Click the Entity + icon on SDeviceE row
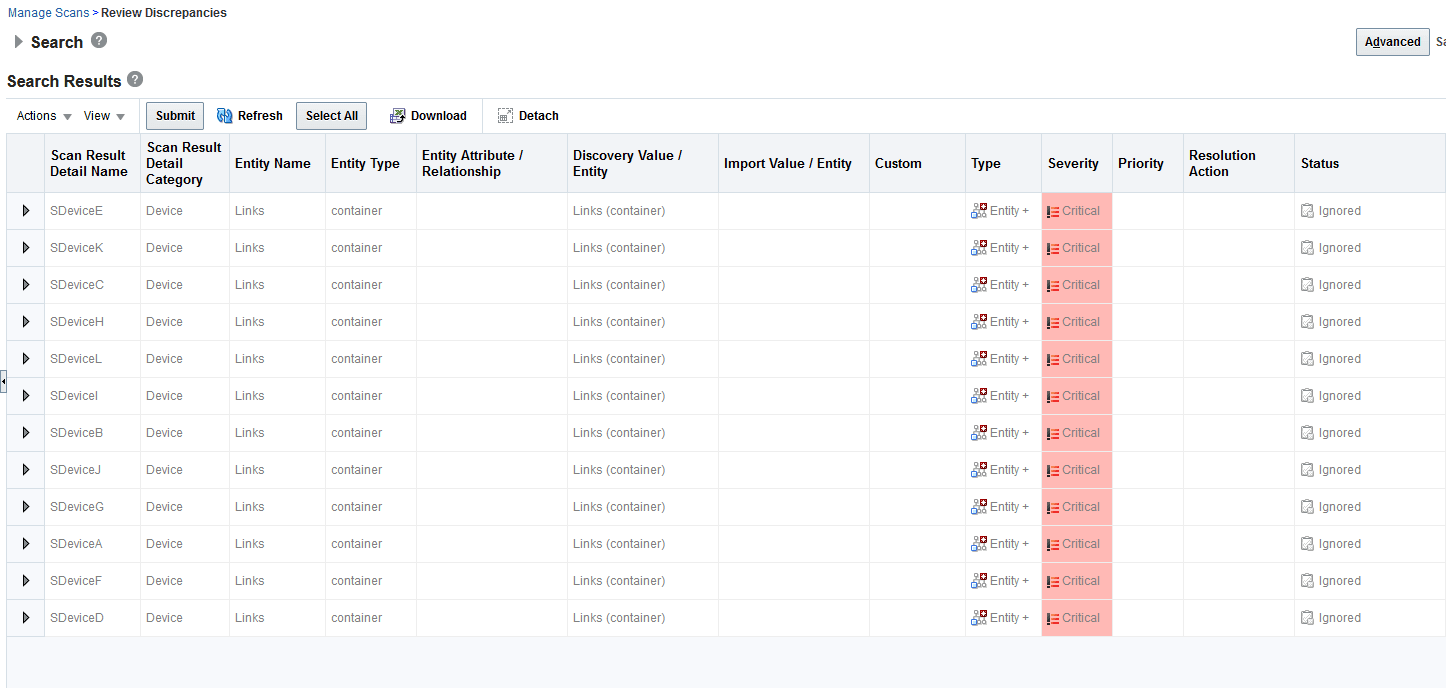The width and height of the screenshot is (1446, 688). [x=978, y=210]
